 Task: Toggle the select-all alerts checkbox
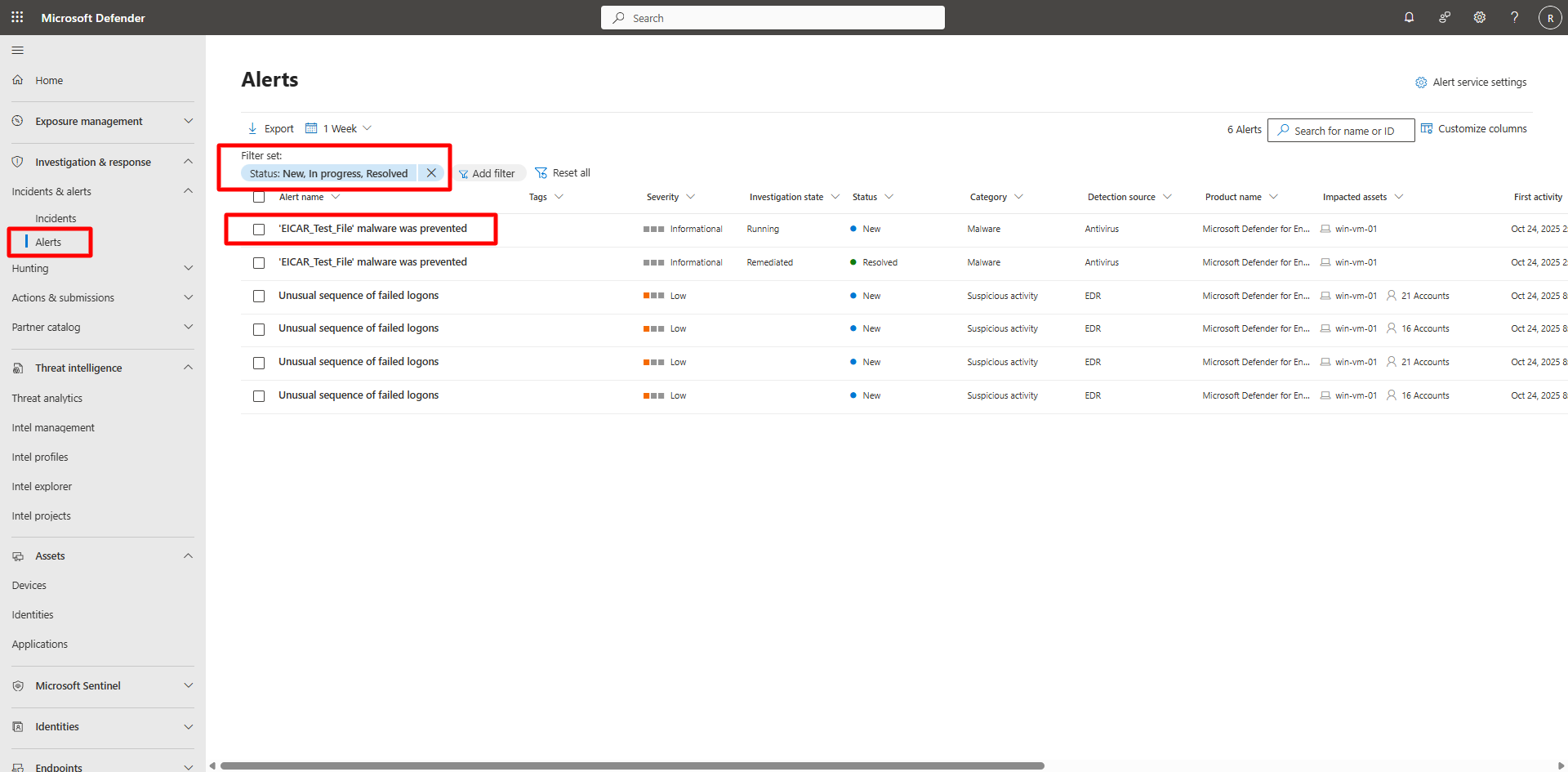point(259,197)
